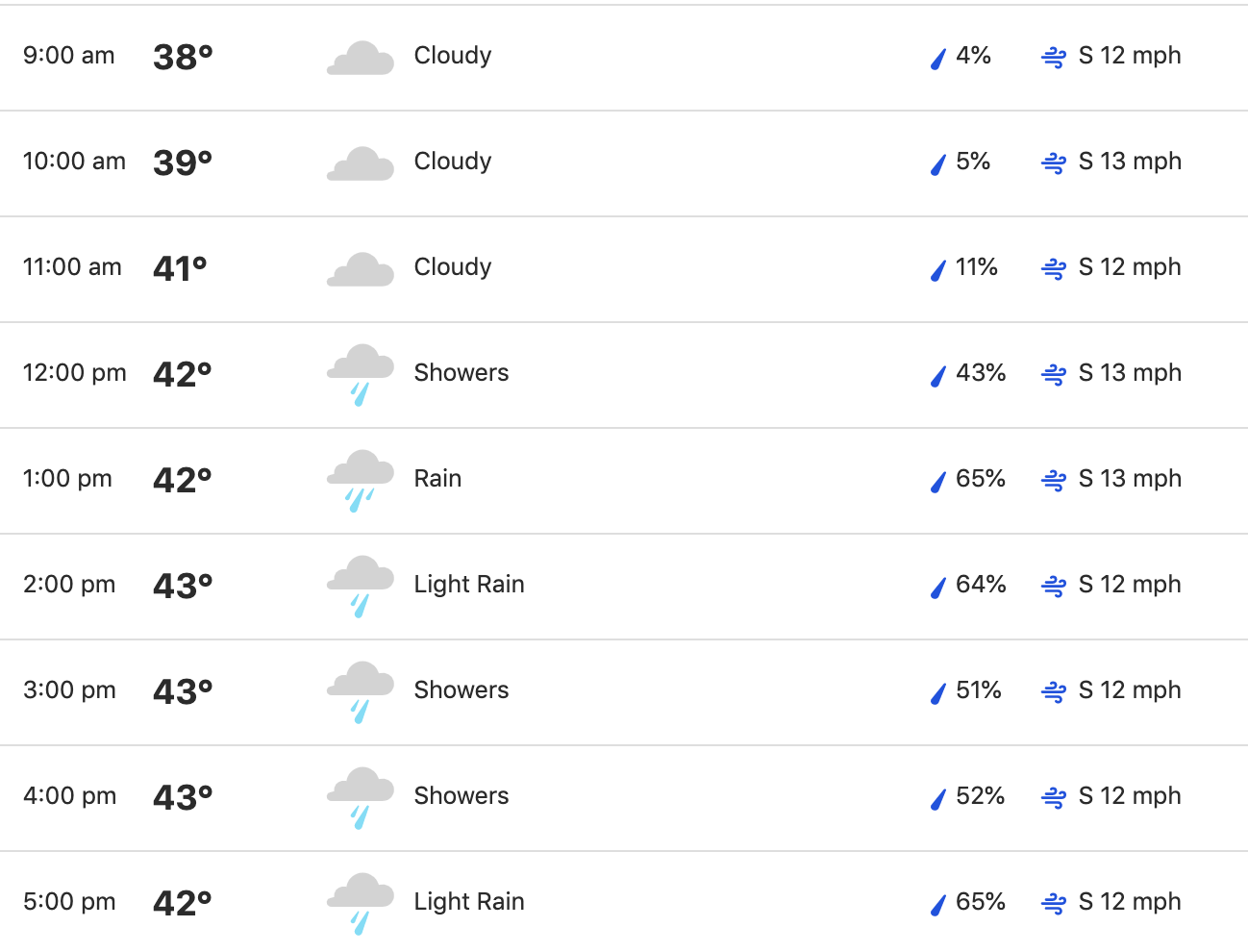Image resolution: width=1248 pixels, height=952 pixels.
Task: Click the S 13 mph wind at 12:00 pm
Action: click(x=1130, y=373)
